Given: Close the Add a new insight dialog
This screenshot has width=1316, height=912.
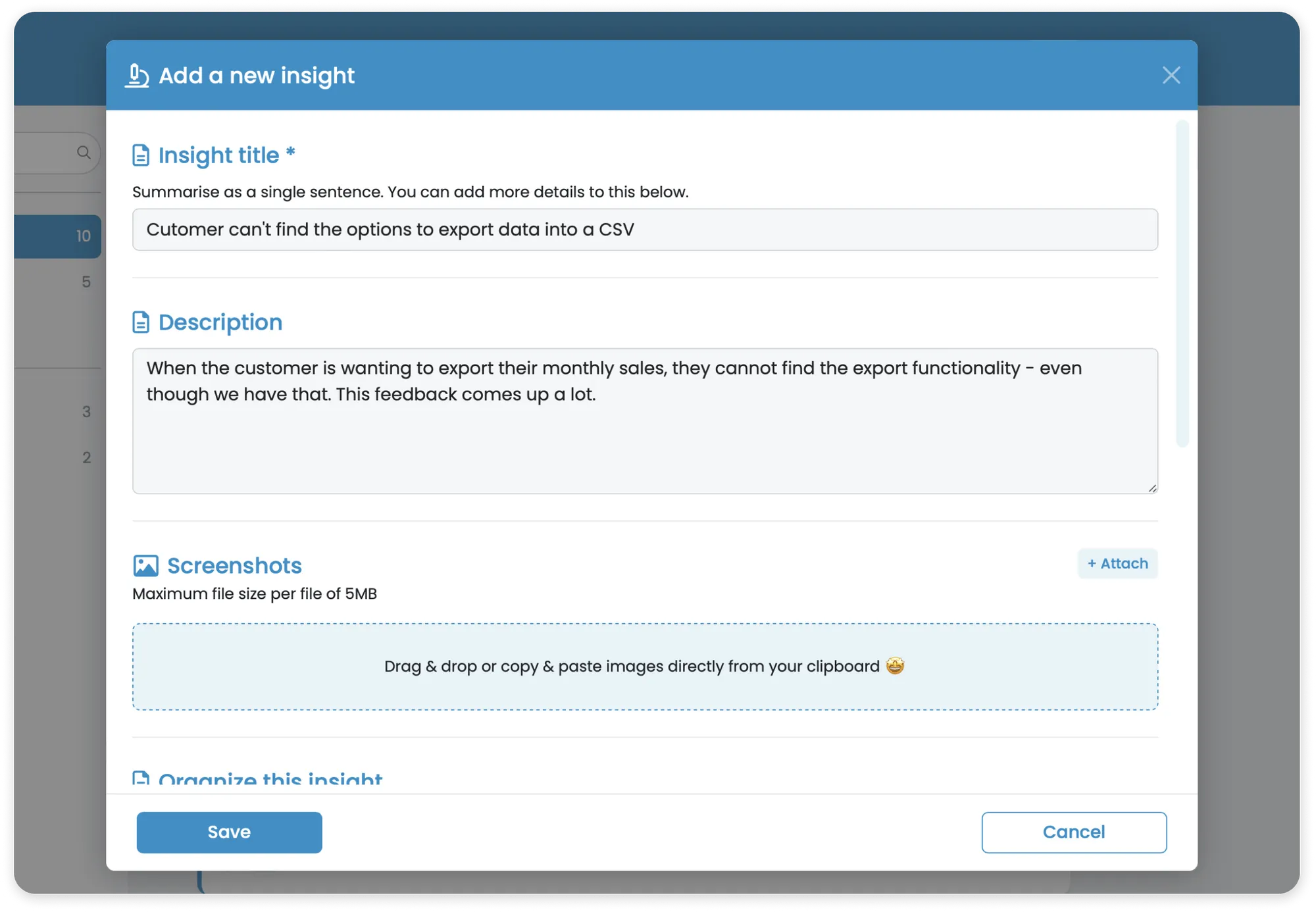Looking at the screenshot, I should pos(1171,75).
